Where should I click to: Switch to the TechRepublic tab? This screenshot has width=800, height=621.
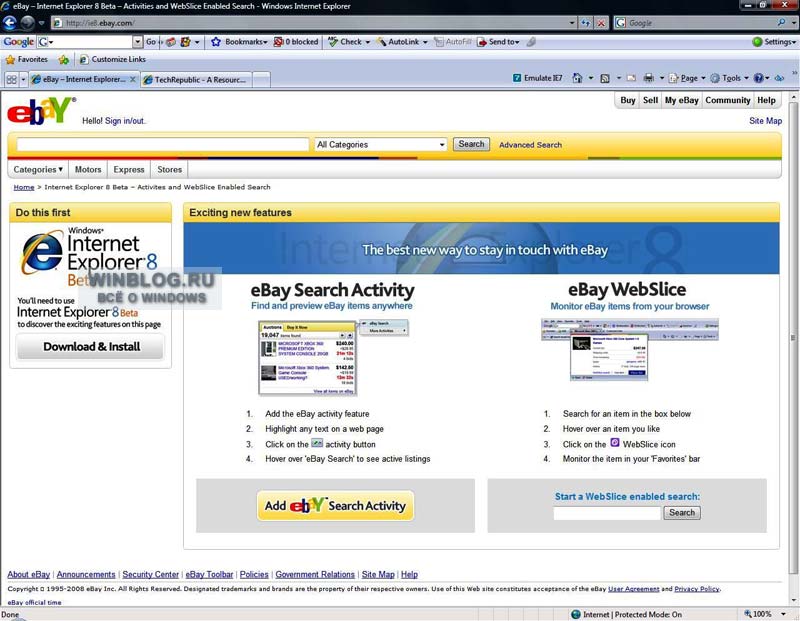tap(196, 80)
